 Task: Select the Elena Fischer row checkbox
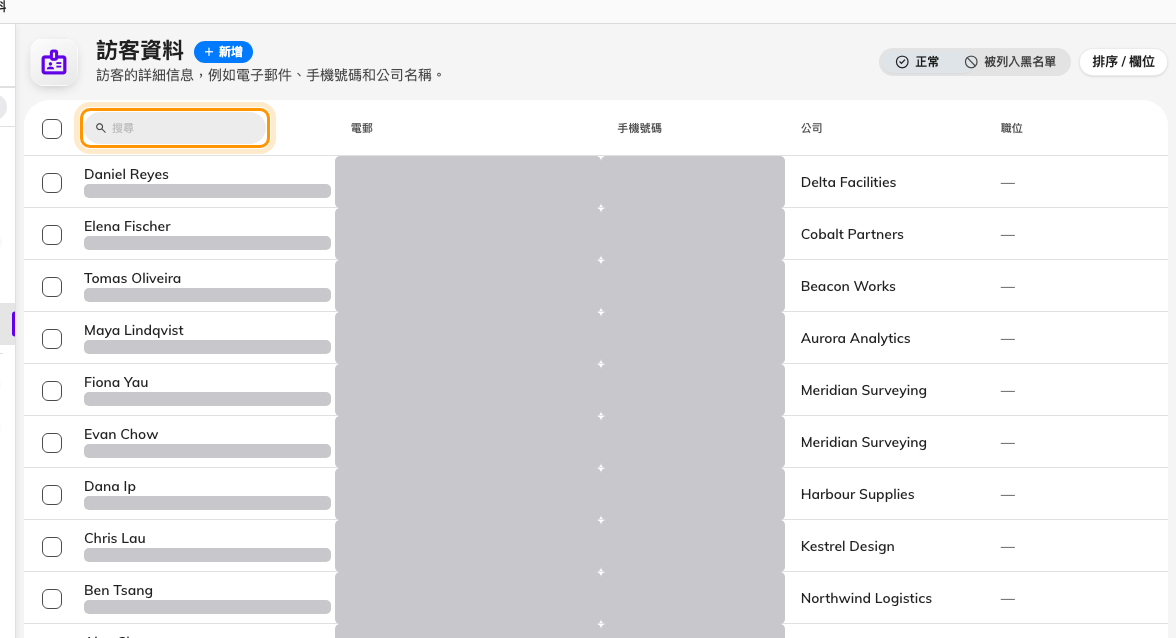(x=52, y=235)
